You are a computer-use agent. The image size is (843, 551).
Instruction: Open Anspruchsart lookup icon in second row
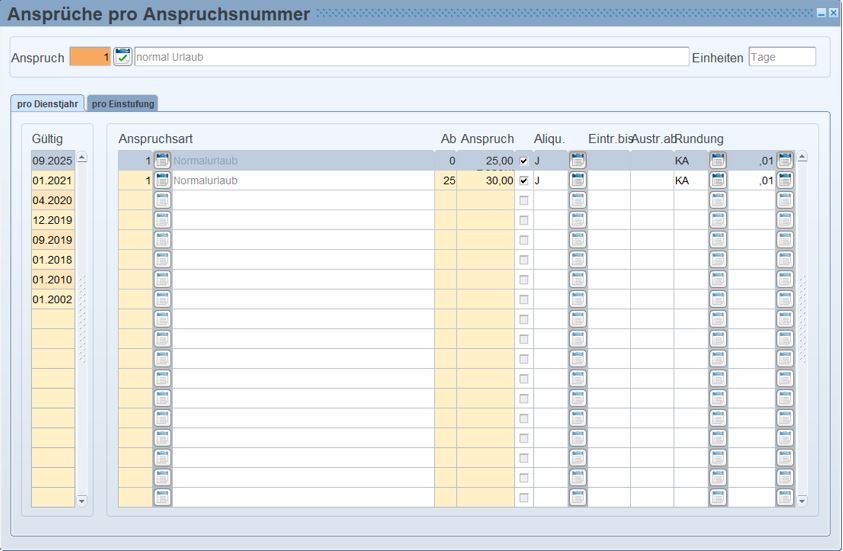[162, 180]
